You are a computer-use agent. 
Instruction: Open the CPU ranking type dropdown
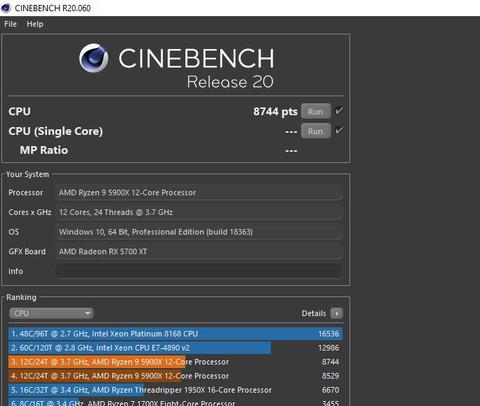(51, 313)
